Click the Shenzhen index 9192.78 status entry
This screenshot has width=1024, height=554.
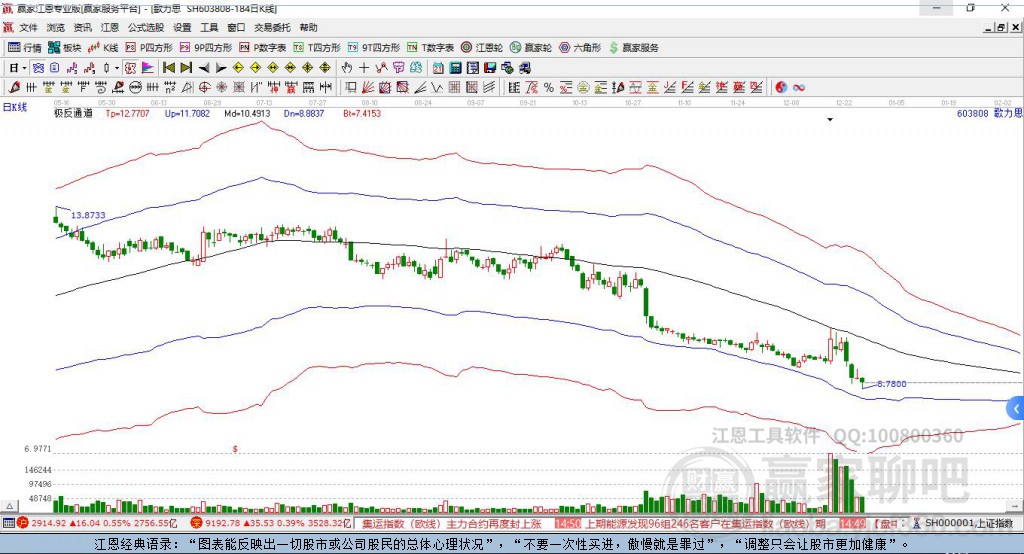[272, 523]
